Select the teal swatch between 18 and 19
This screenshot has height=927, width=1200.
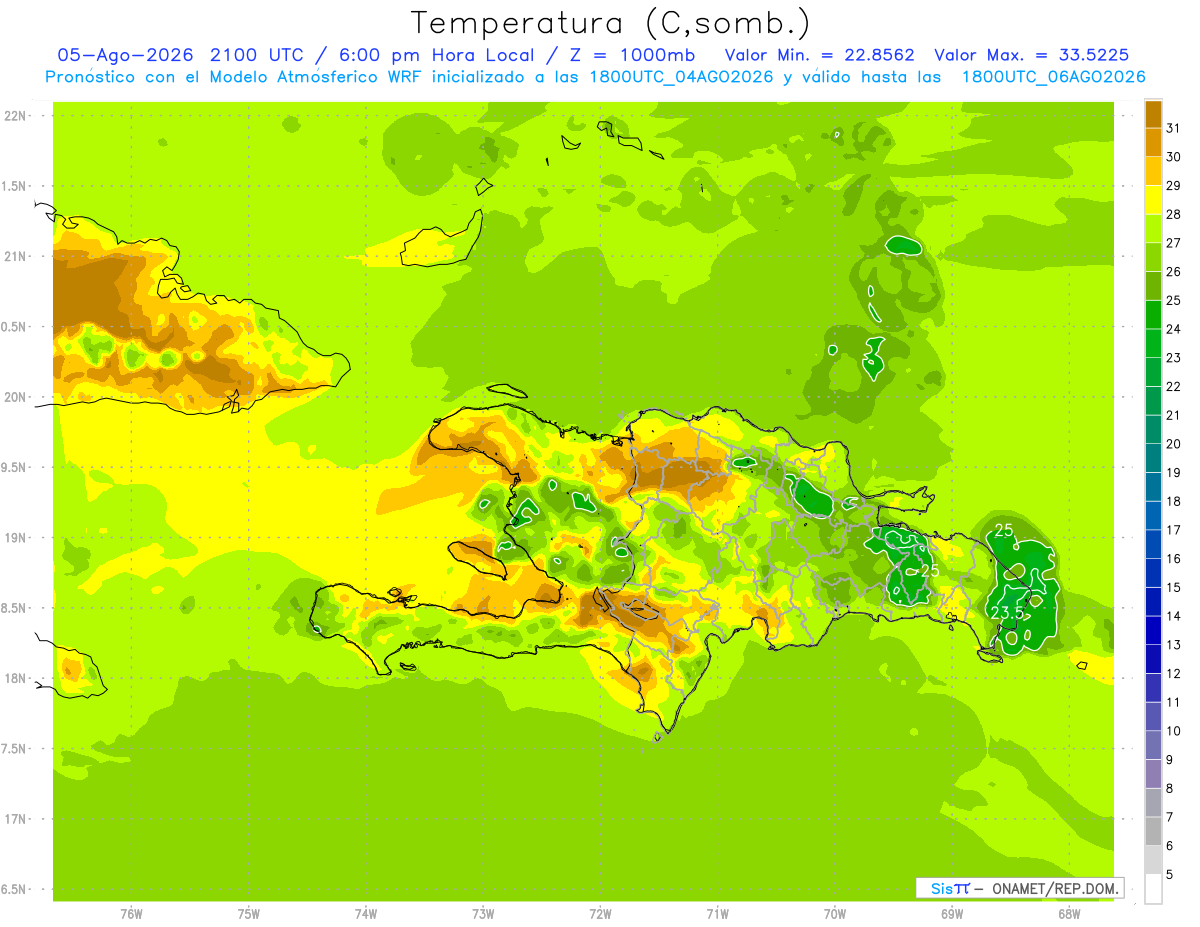point(1153,488)
